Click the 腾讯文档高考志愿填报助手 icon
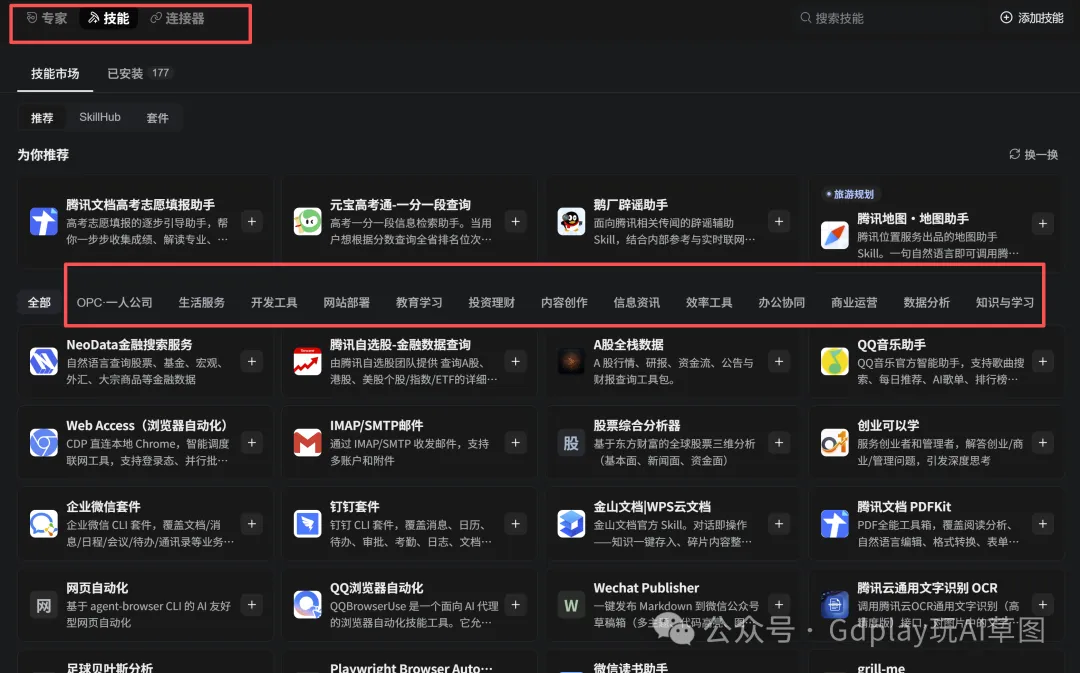This screenshot has height=673, width=1080. 43,222
